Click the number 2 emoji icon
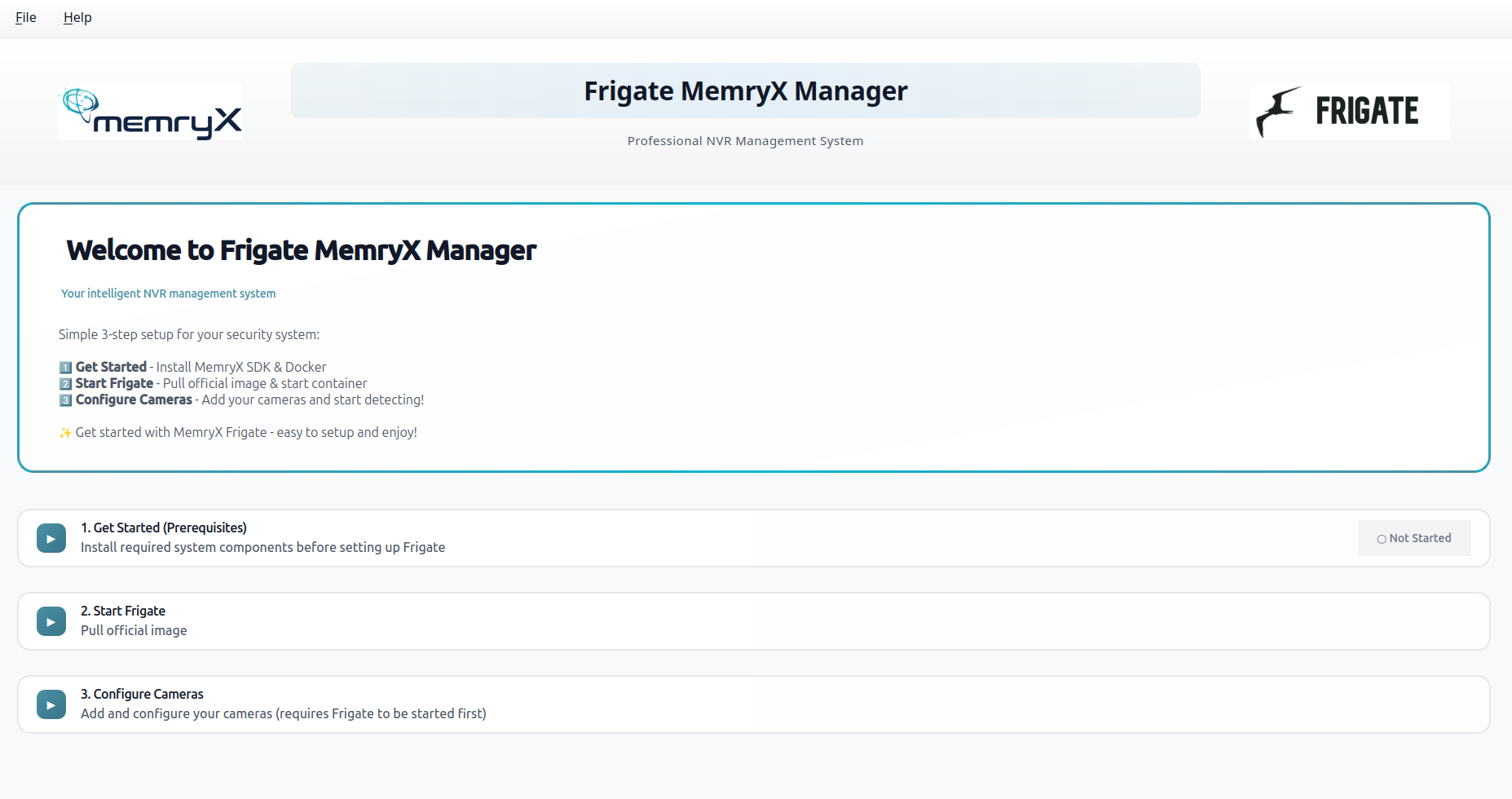This screenshot has width=1512, height=799. click(x=65, y=384)
